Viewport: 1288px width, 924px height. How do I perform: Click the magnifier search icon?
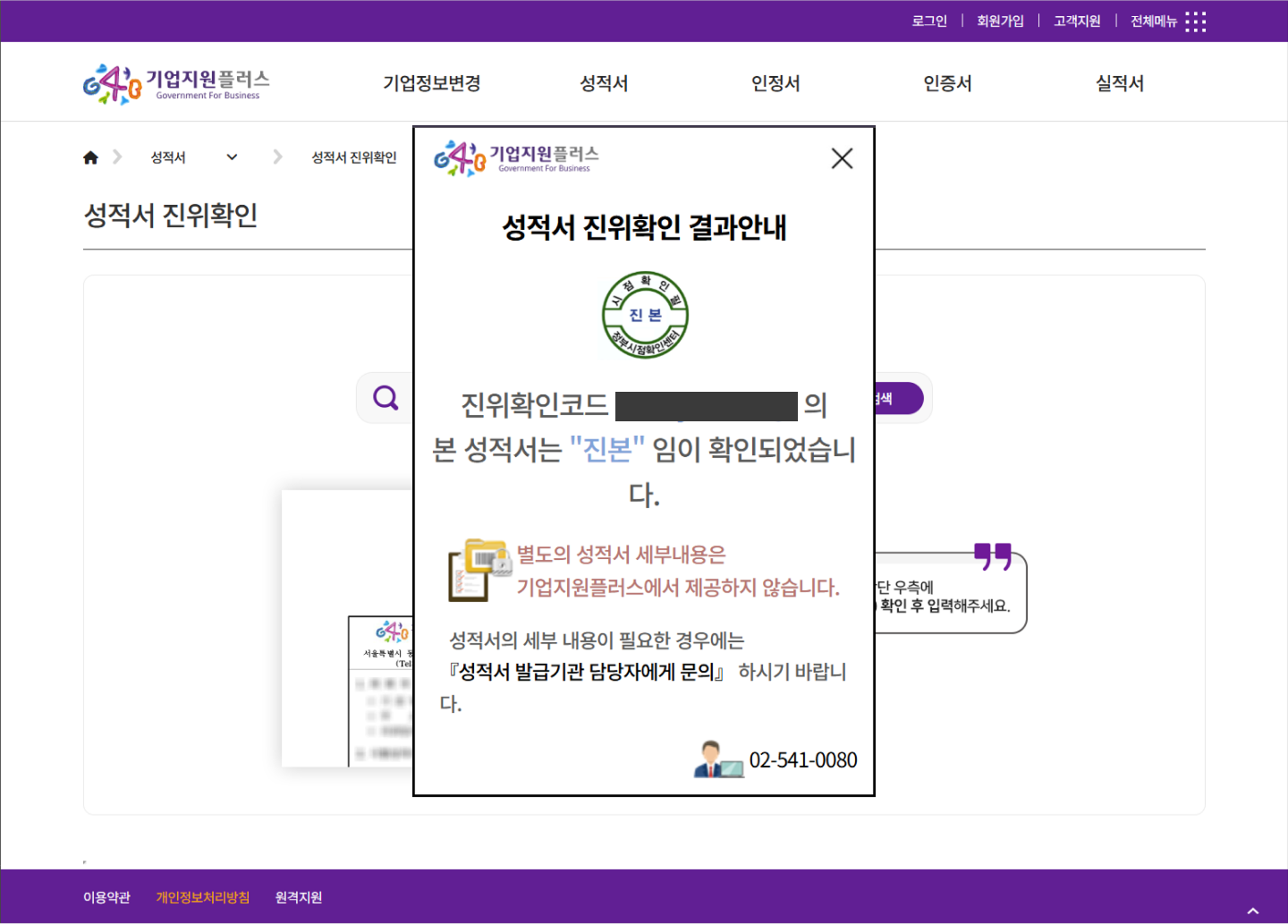coord(386,397)
